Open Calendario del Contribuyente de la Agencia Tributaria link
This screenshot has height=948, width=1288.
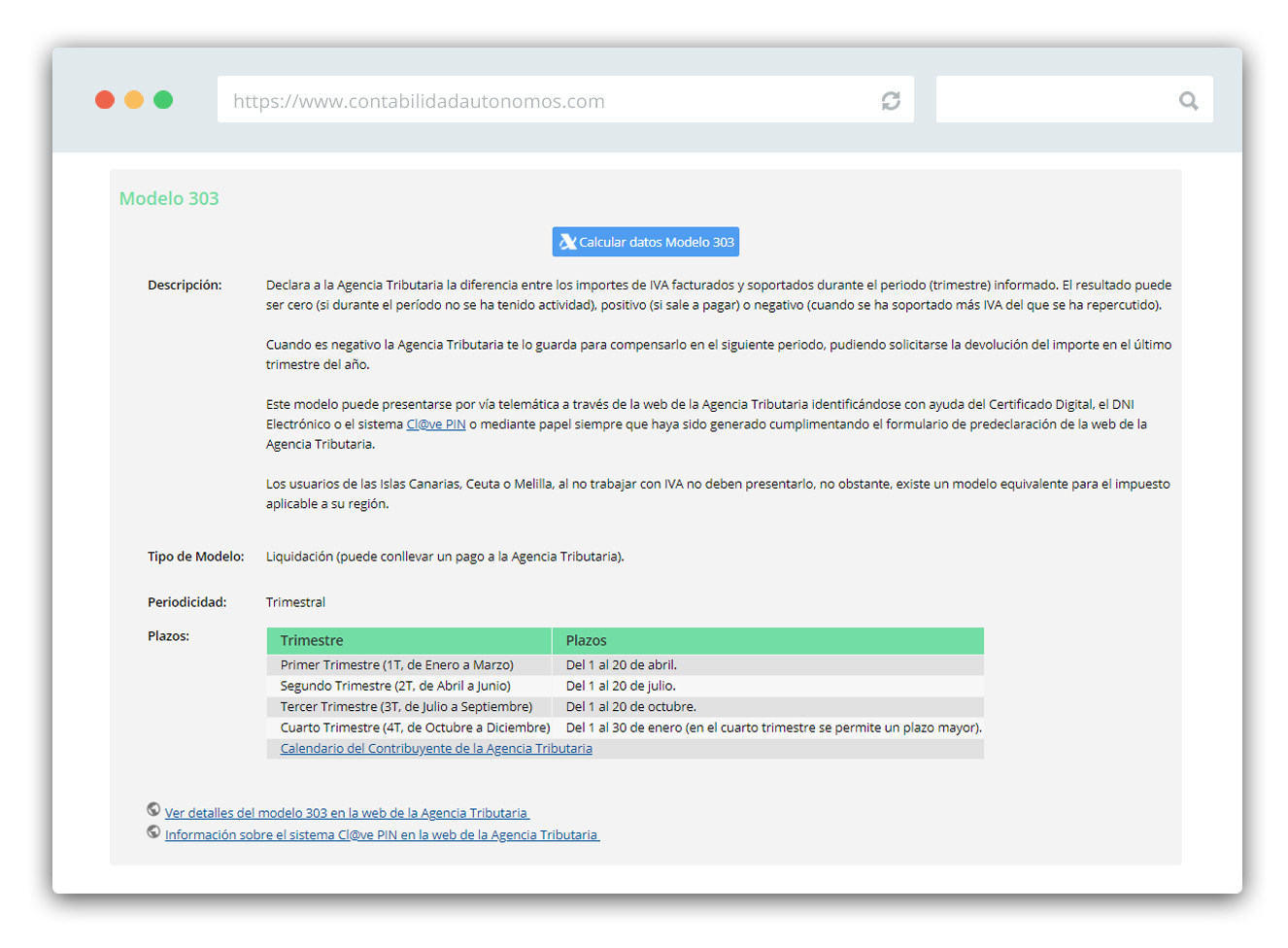[x=436, y=749]
